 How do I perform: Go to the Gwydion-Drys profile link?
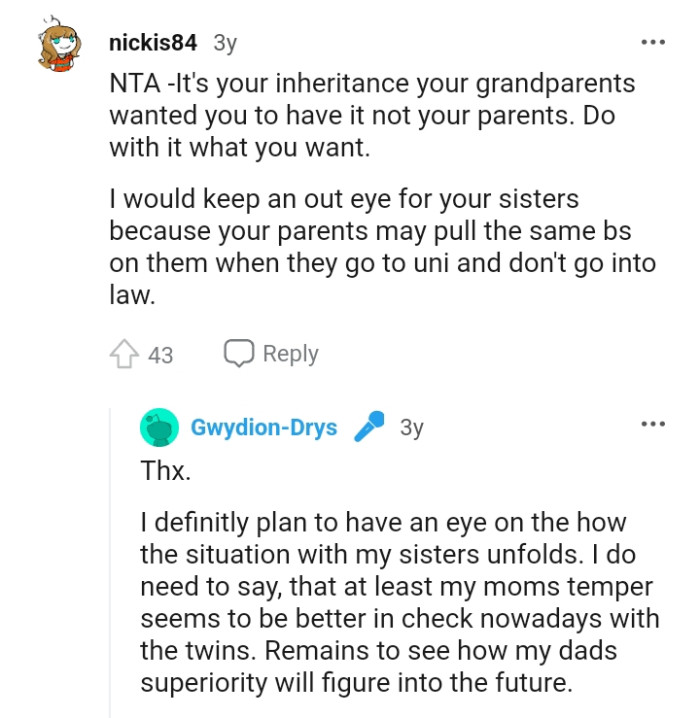click(x=263, y=427)
